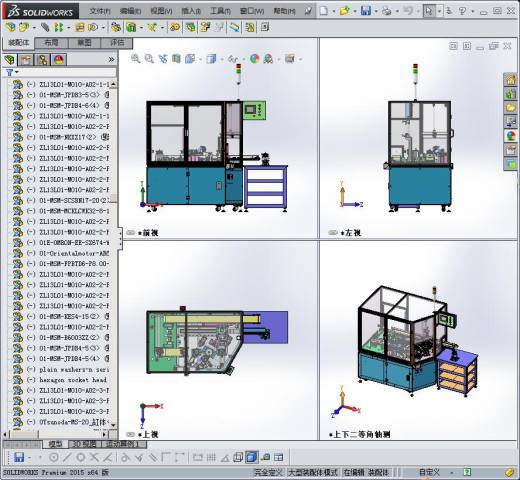Click the tag icon in the status bar
Screen dimensions: 520x480
pyautogui.click(x=510, y=472)
